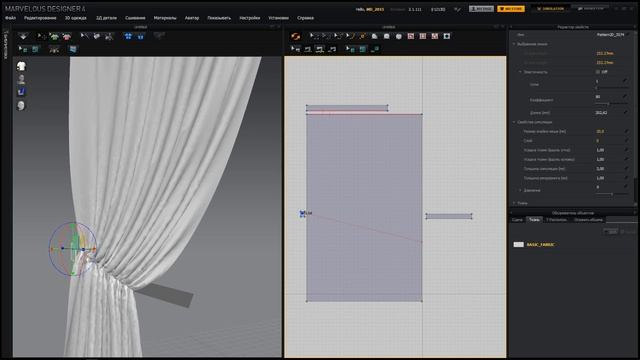Image resolution: width=640 pixels, height=360 pixels.
Task: Adjust the pressure slider
Action: [611, 194]
